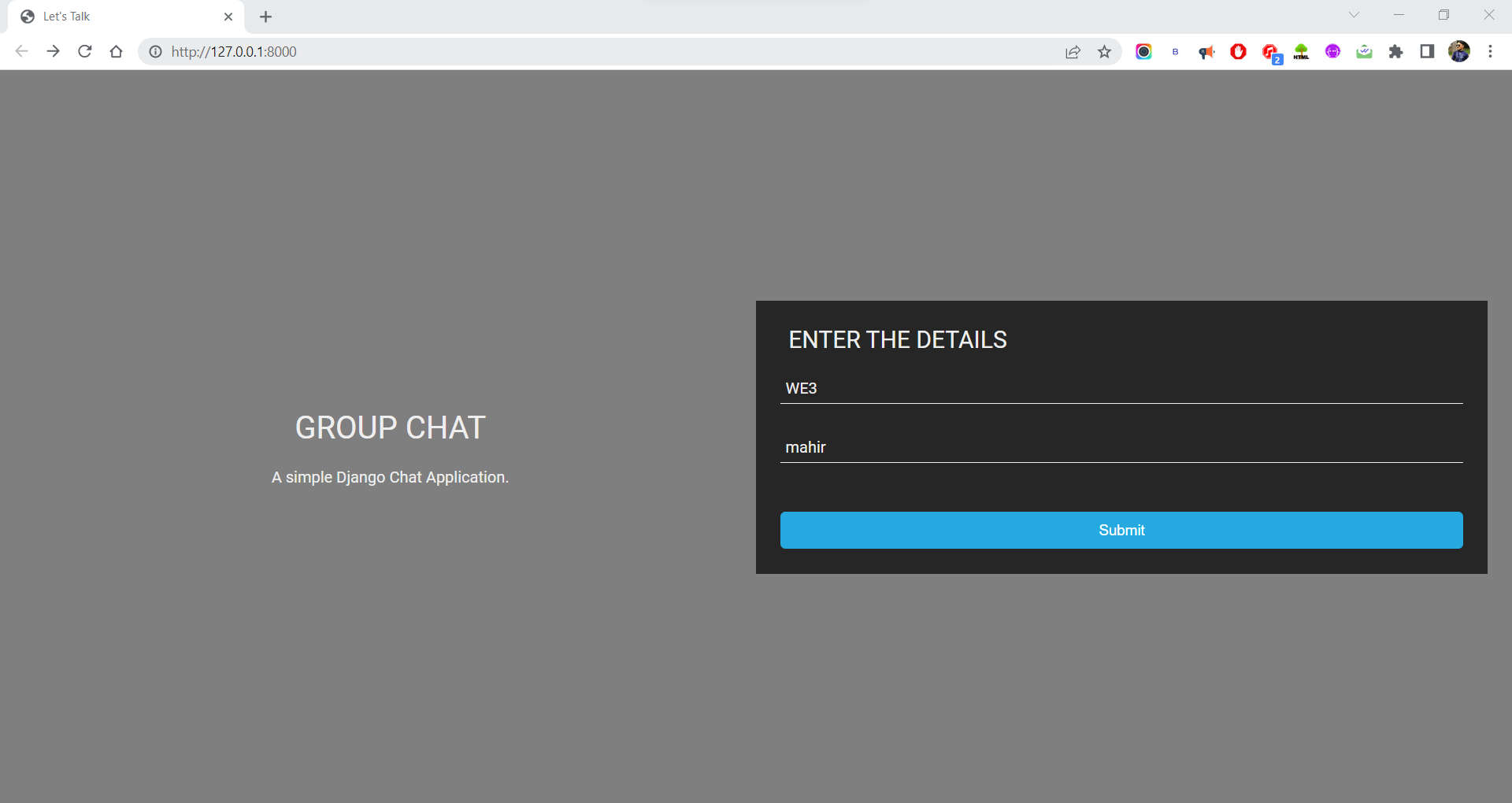The width and height of the screenshot is (1512, 803).
Task: Click the browser profile avatar
Action: (1459, 51)
